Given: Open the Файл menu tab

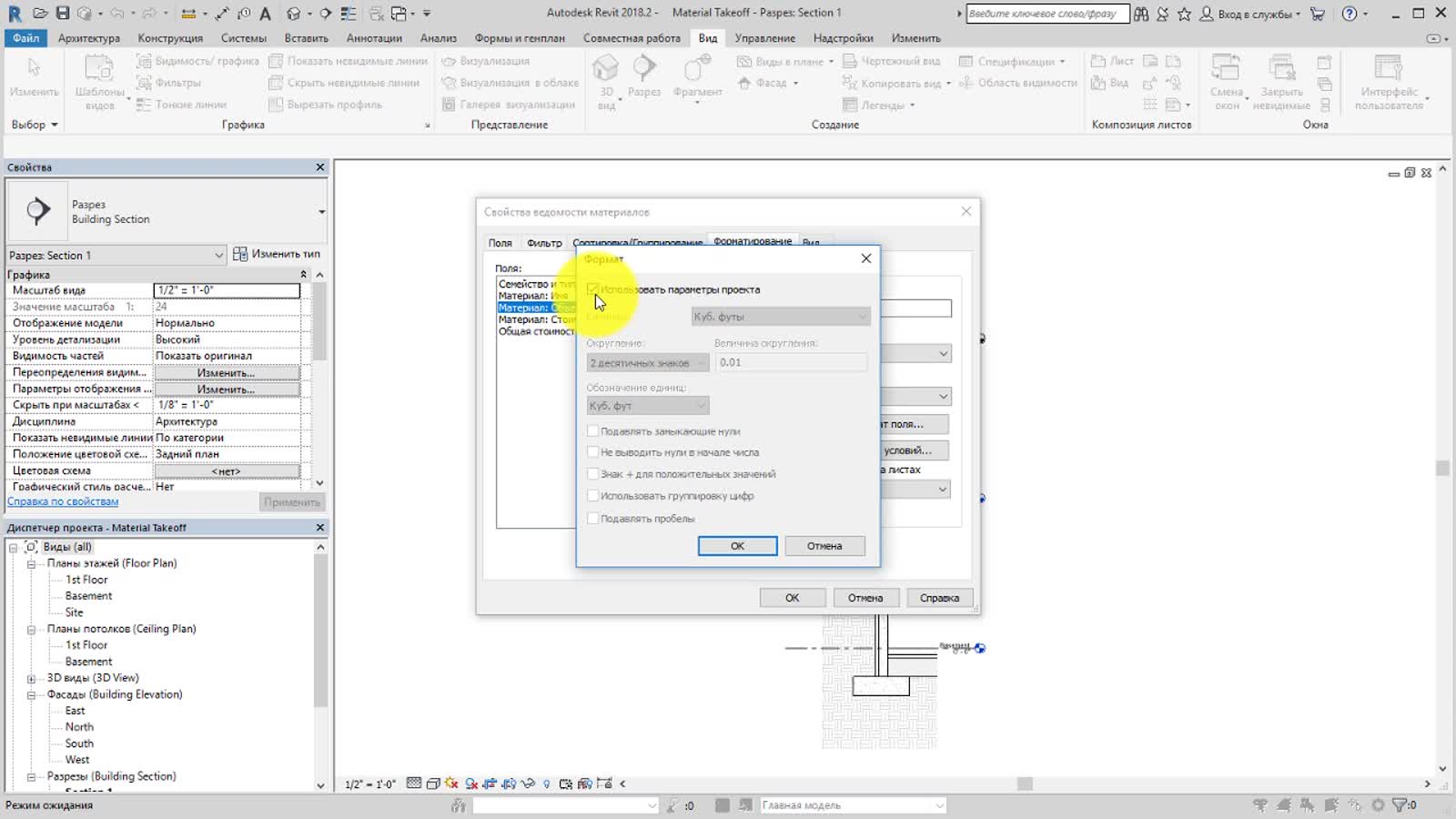Looking at the screenshot, I should [25, 38].
